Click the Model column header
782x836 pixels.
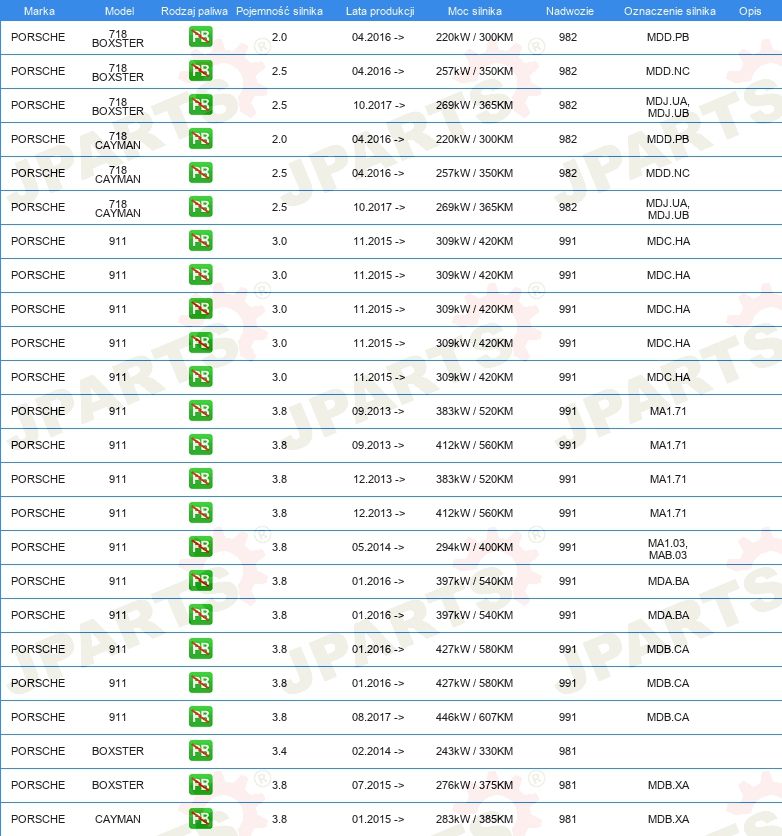click(119, 11)
